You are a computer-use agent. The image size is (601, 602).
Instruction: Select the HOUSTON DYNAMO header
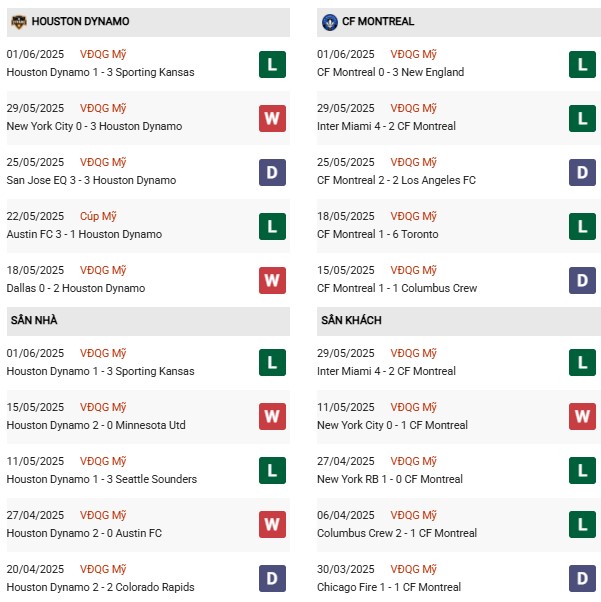coord(148,22)
